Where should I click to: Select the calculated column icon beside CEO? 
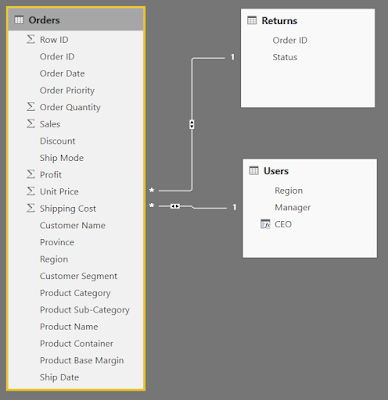click(265, 224)
